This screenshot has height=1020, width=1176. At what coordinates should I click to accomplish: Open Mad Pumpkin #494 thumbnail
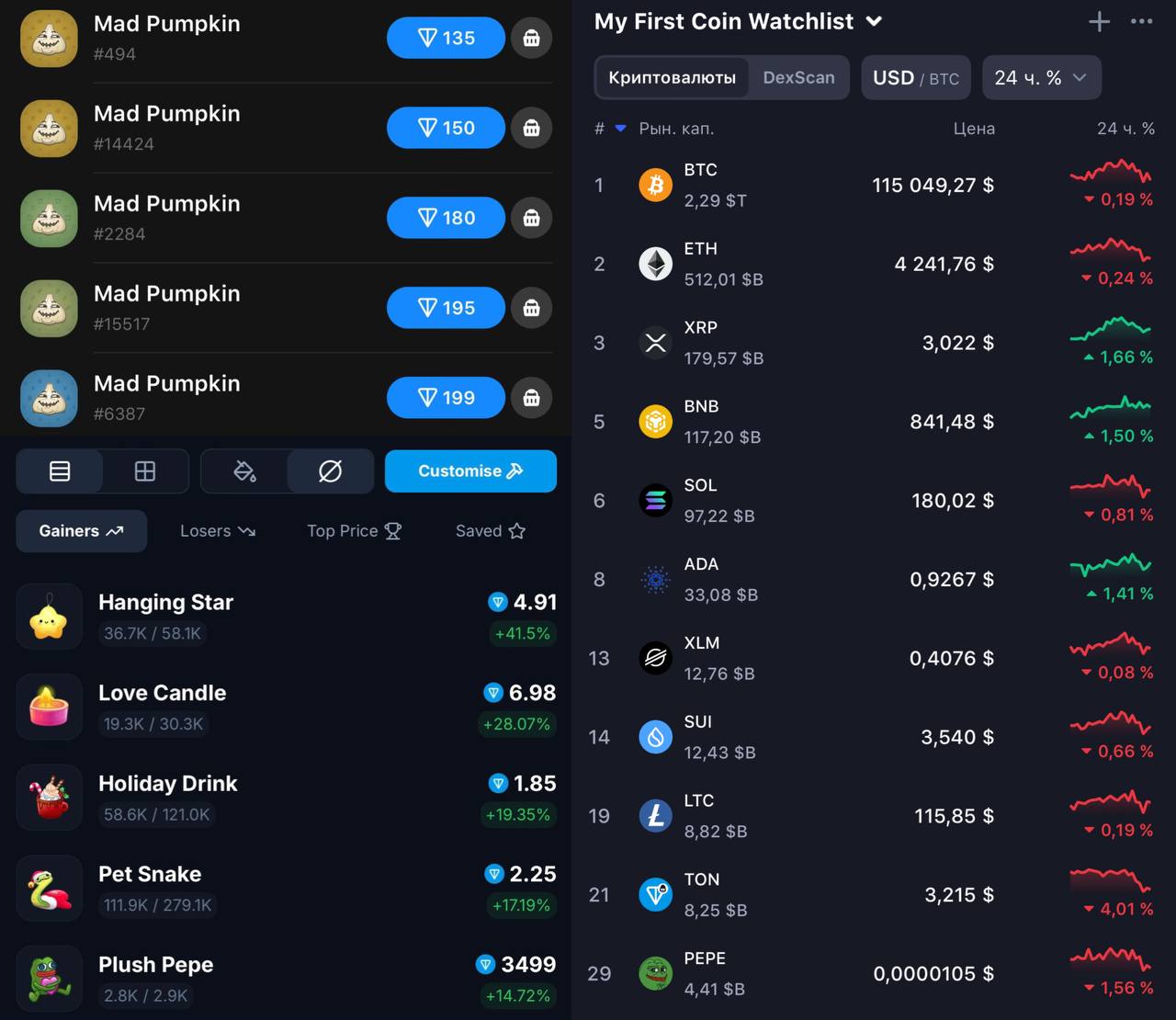tap(50, 39)
